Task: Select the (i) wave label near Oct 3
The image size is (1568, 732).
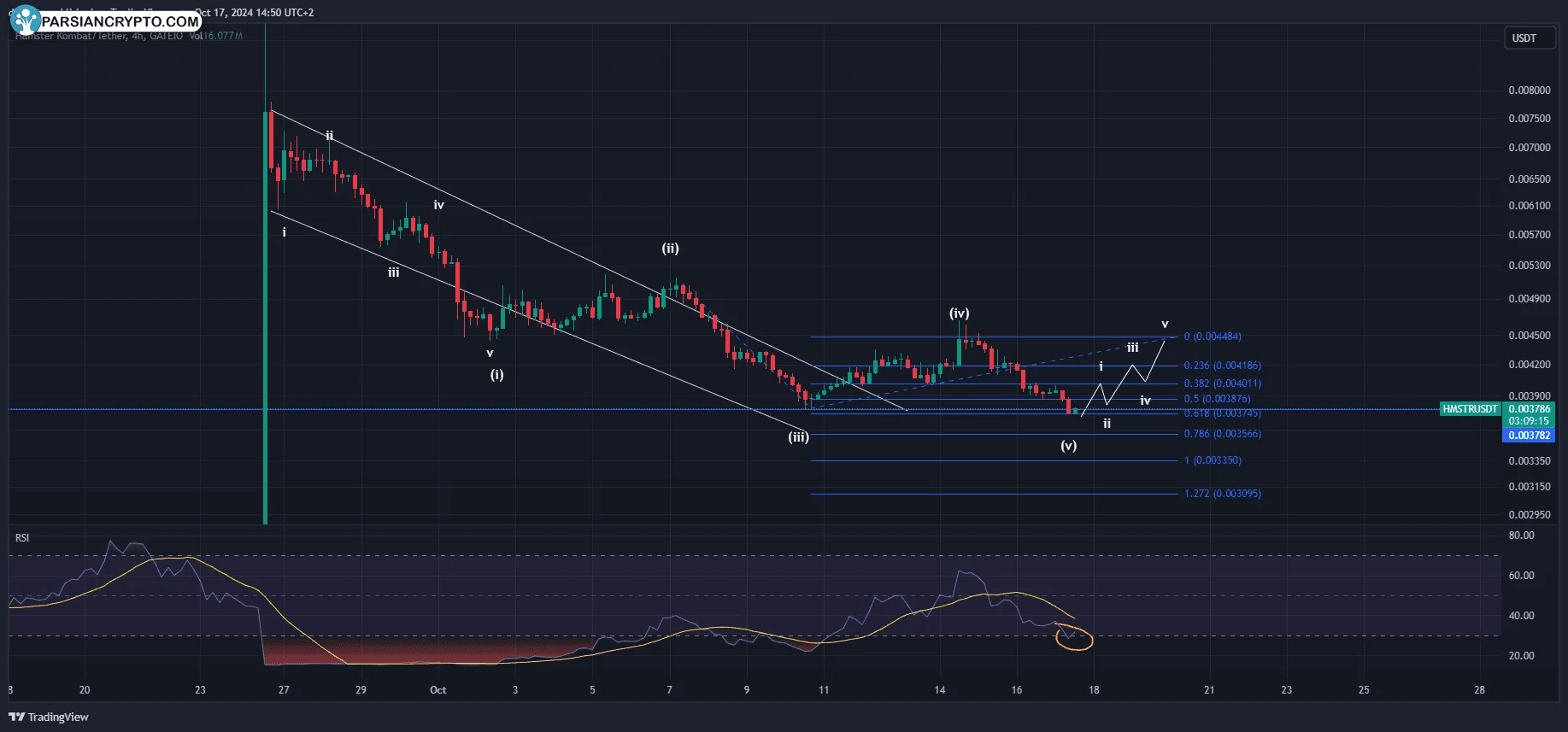Action: pyautogui.click(x=496, y=374)
